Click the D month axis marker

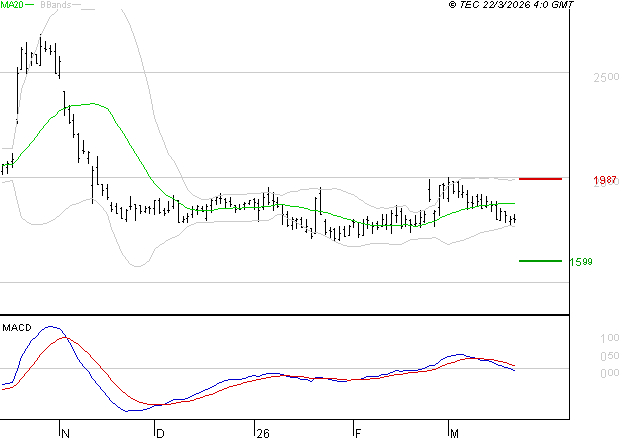(160, 433)
